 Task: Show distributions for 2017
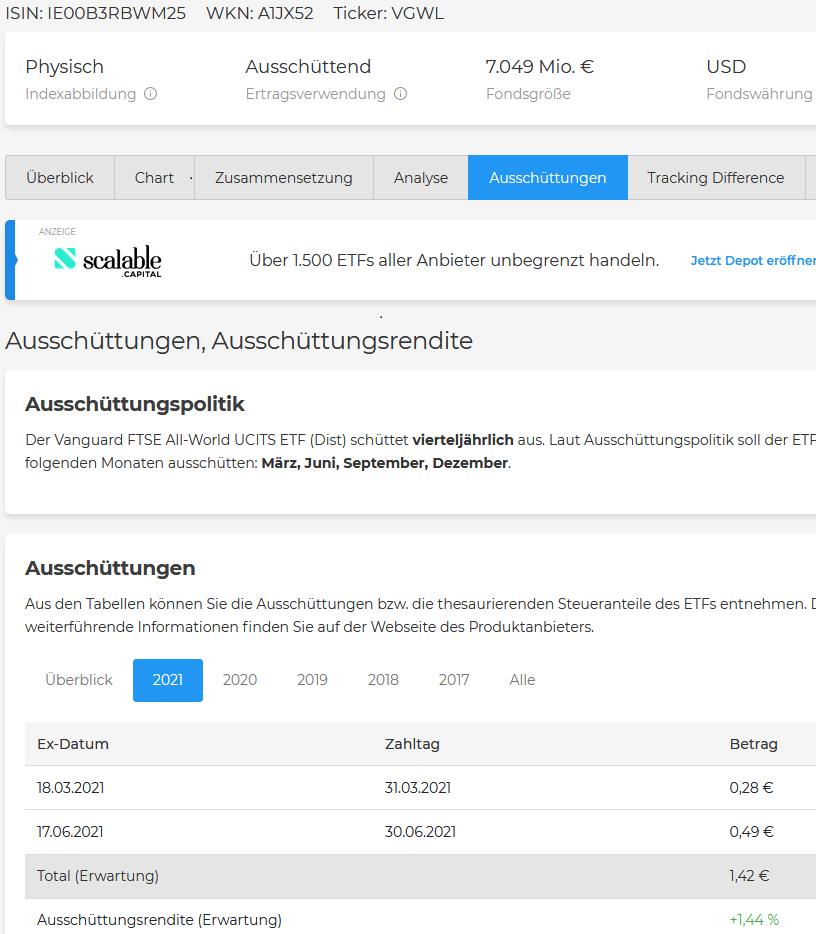coord(454,680)
